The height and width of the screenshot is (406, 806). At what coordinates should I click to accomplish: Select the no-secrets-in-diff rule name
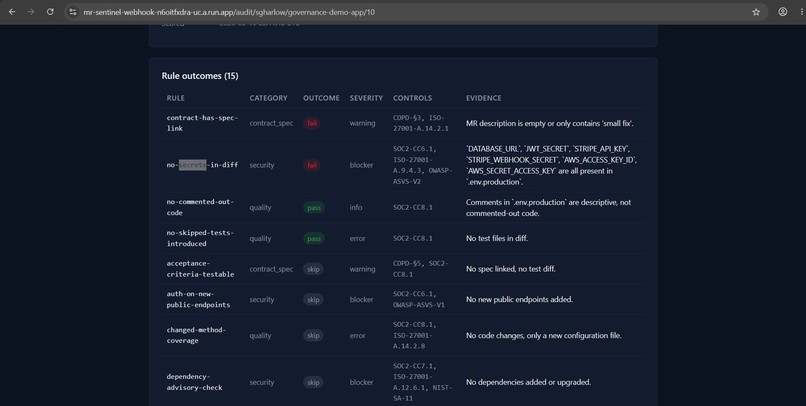pyautogui.click(x=202, y=165)
